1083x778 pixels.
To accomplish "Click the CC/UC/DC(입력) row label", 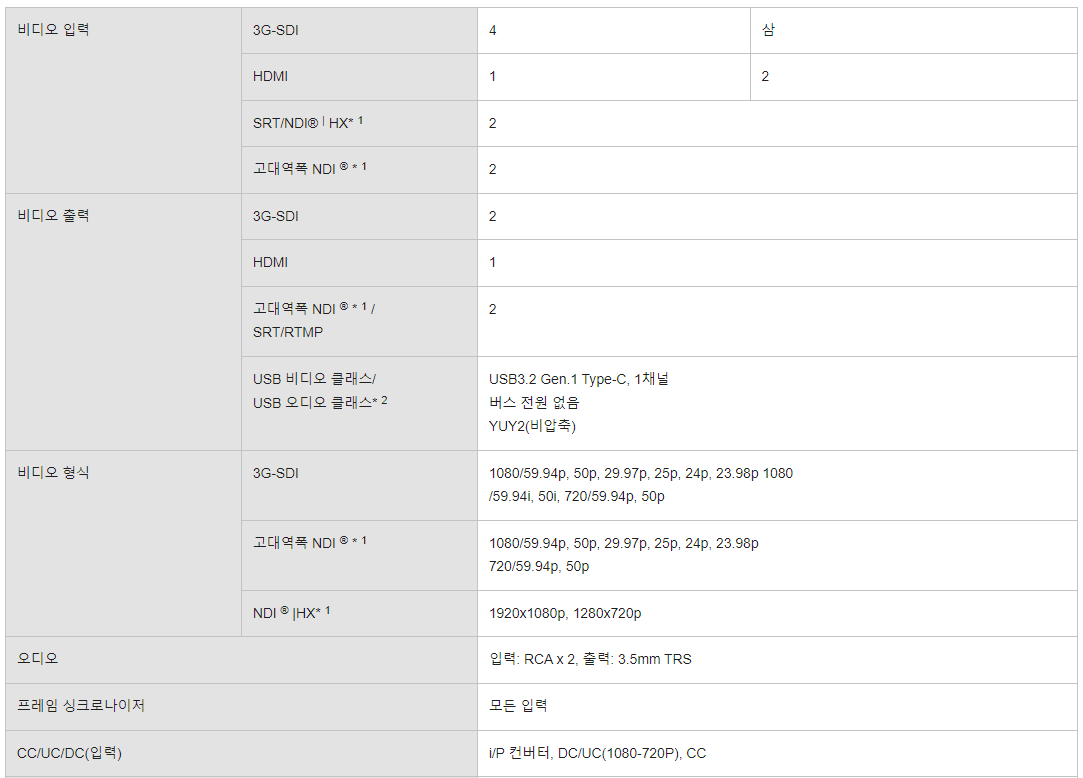I will (70, 753).
